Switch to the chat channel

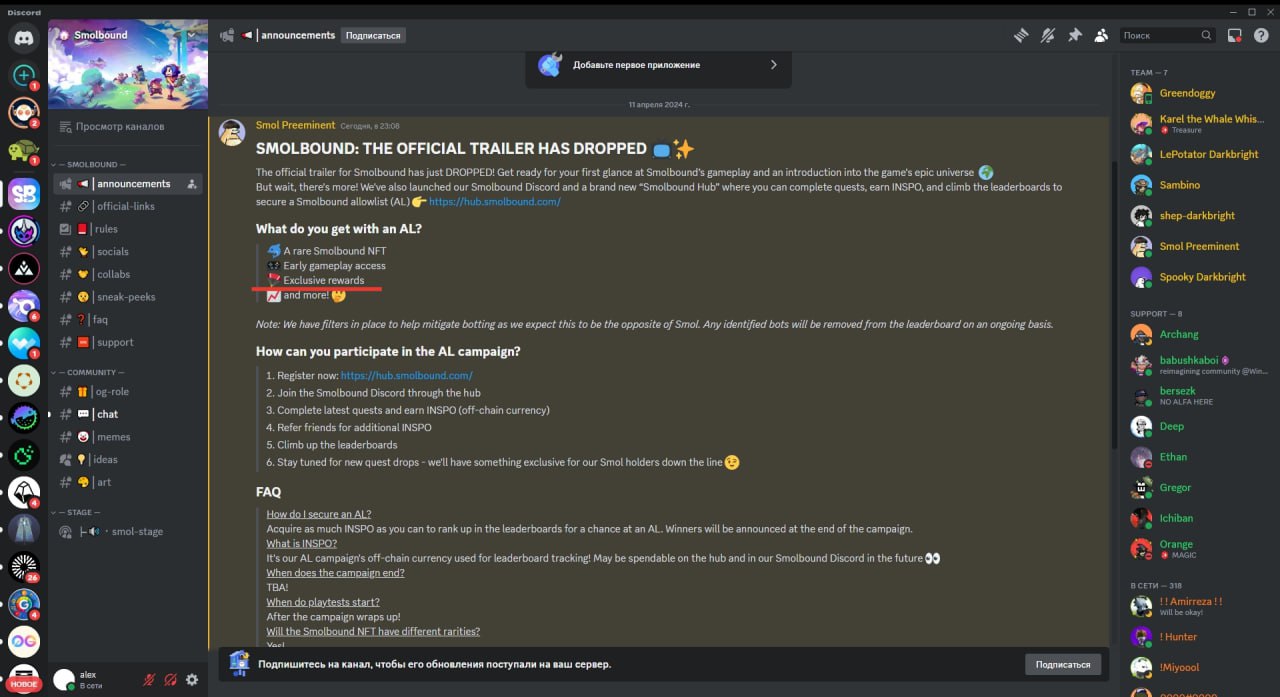click(128, 414)
